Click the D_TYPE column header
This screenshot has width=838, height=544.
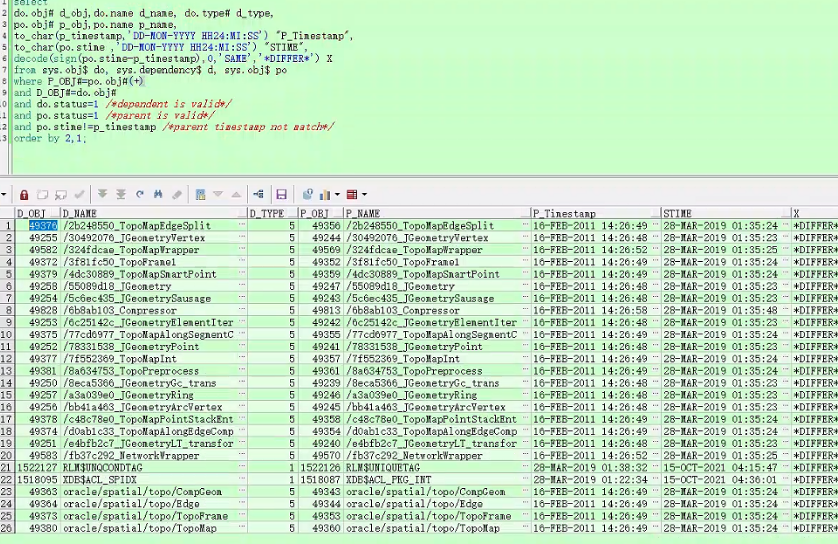coord(273,213)
